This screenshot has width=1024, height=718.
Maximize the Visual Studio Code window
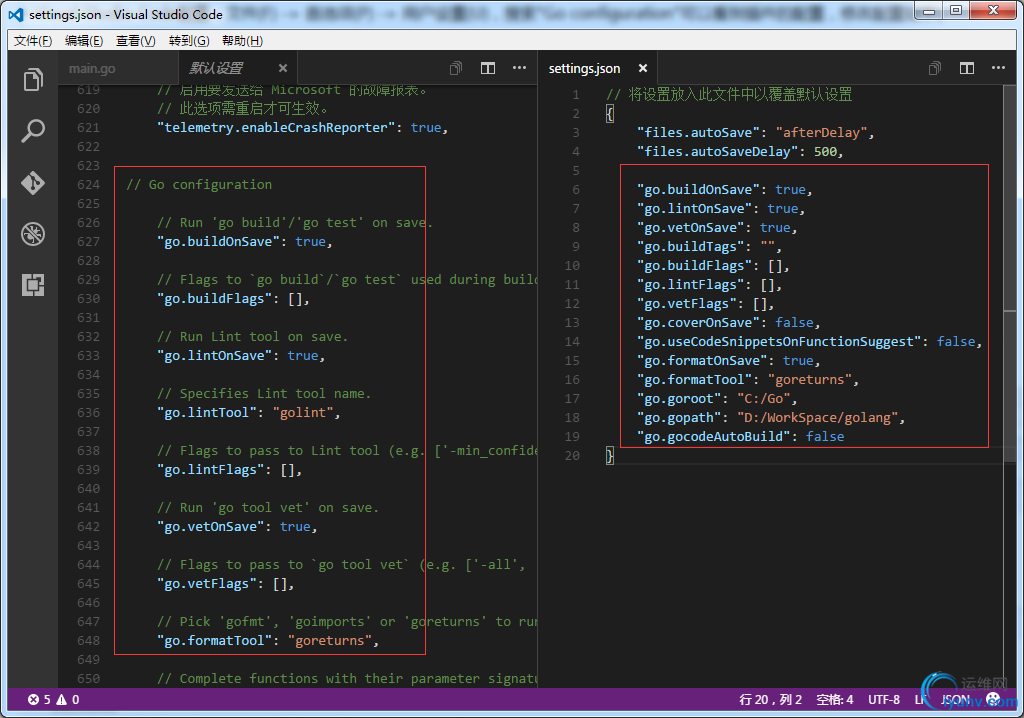(956, 10)
